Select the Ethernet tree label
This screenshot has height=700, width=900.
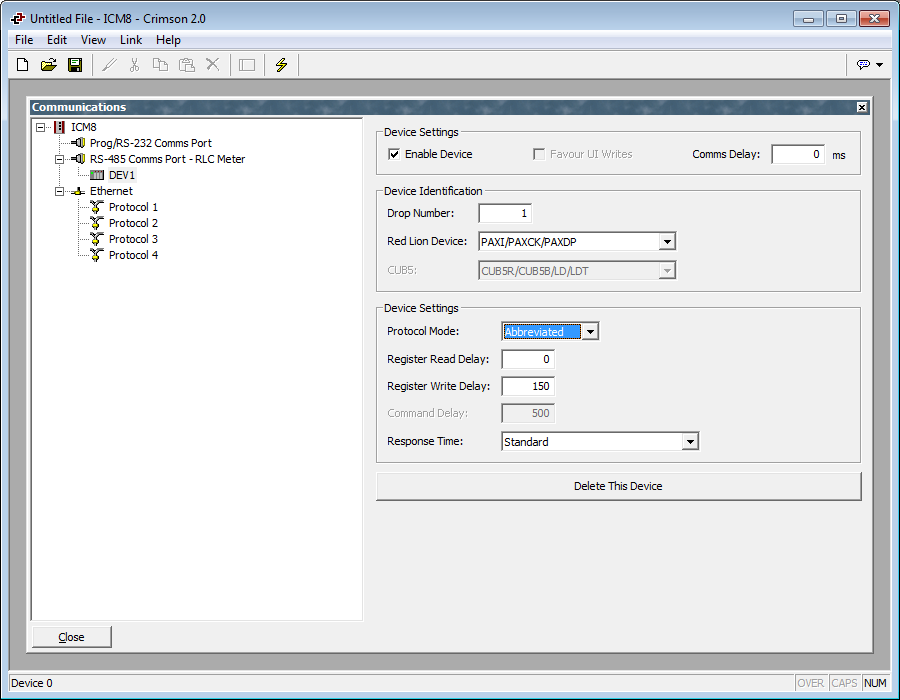click(111, 191)
